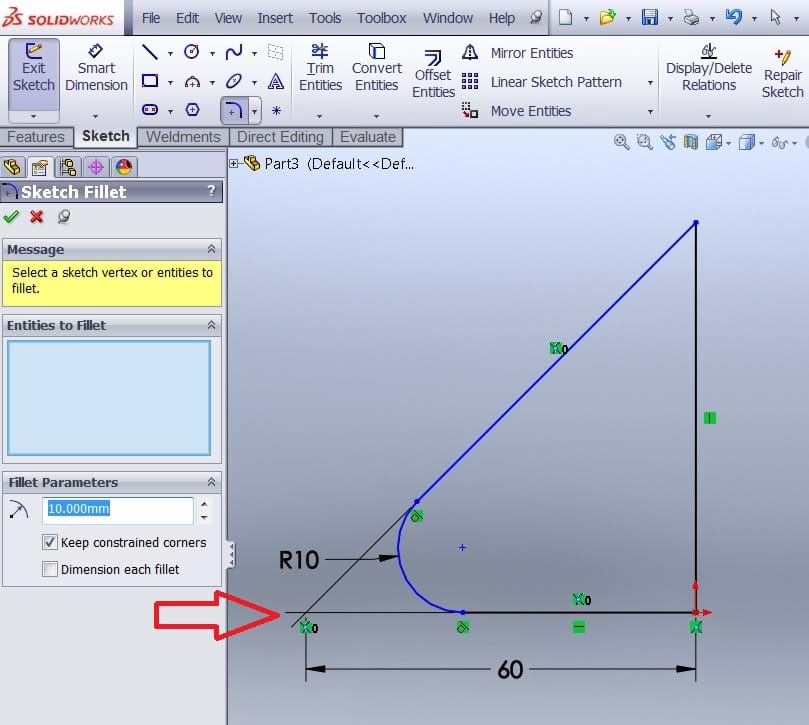This screenshot has width=809, height=725.
Task: Click Mirror Entities command
Action: pos(531,53)
